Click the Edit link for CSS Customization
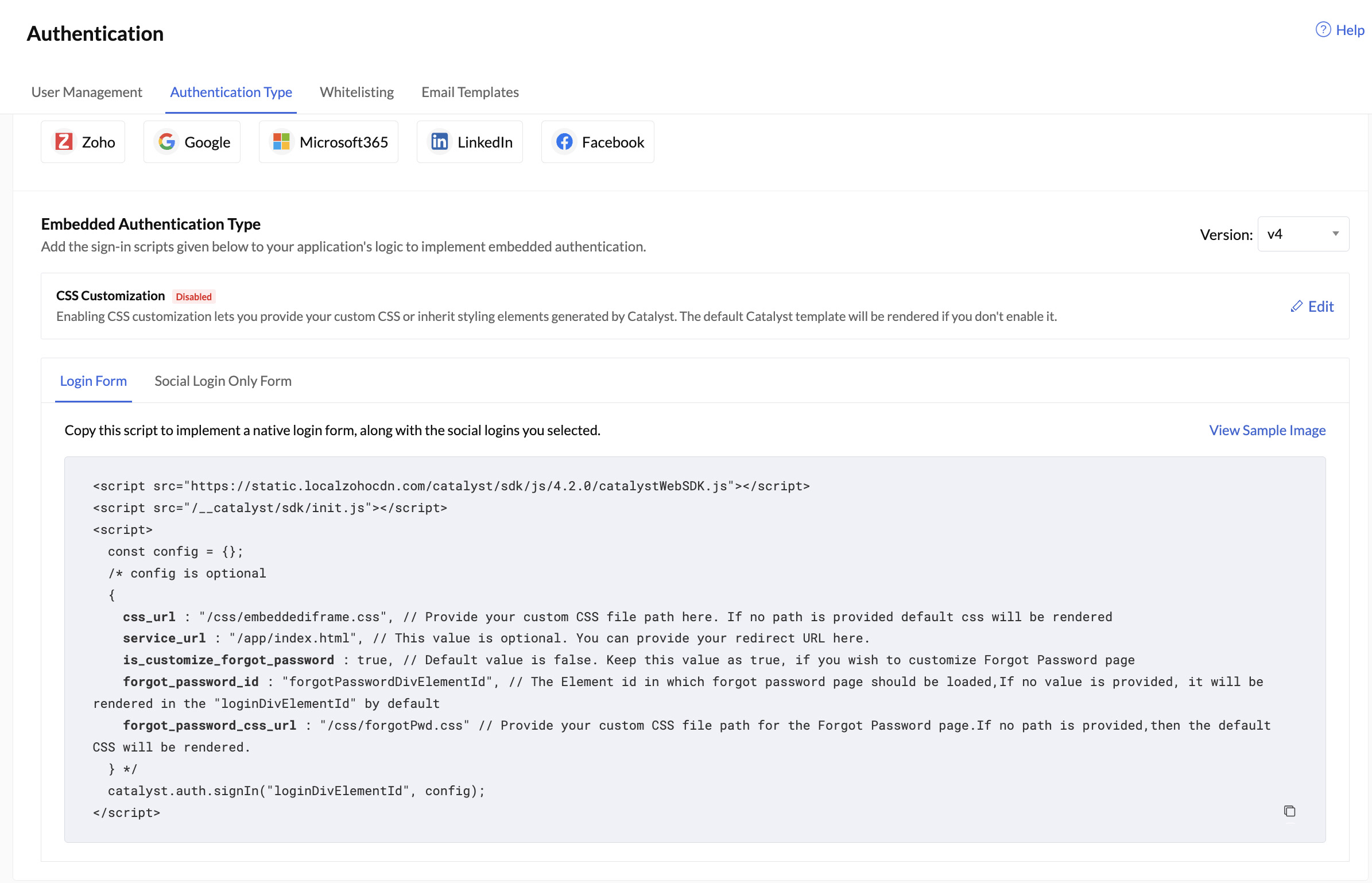The height and width of the screenshot is (883, 1372). pos(1313,305)
